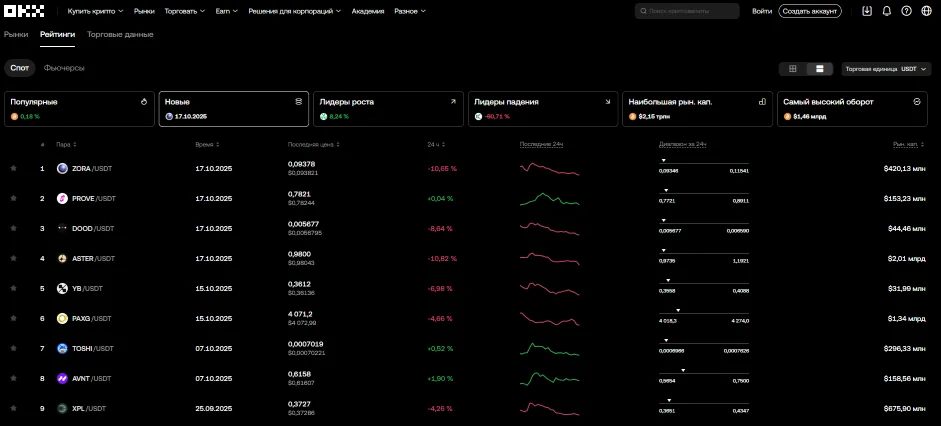Open the language globe icon

tap(926, 11)
